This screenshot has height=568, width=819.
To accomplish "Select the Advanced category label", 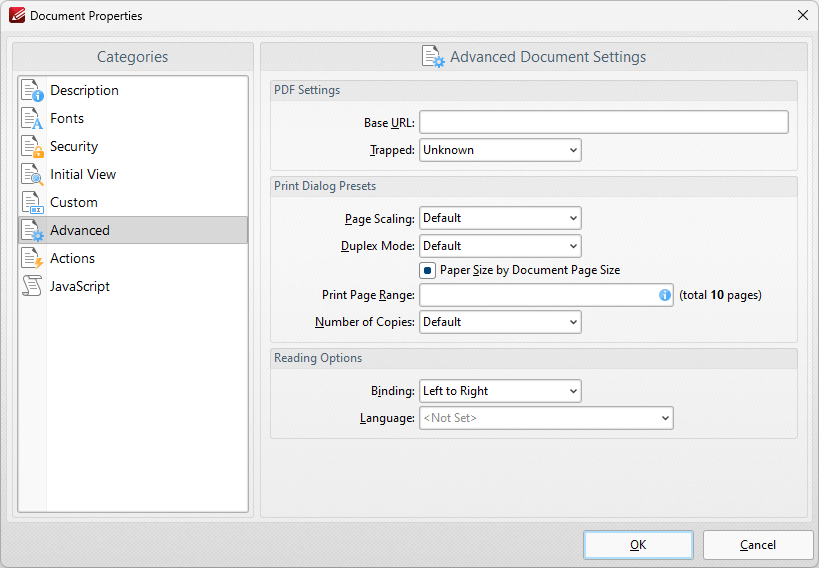I will pyautogui.click(x=80, y=230).
